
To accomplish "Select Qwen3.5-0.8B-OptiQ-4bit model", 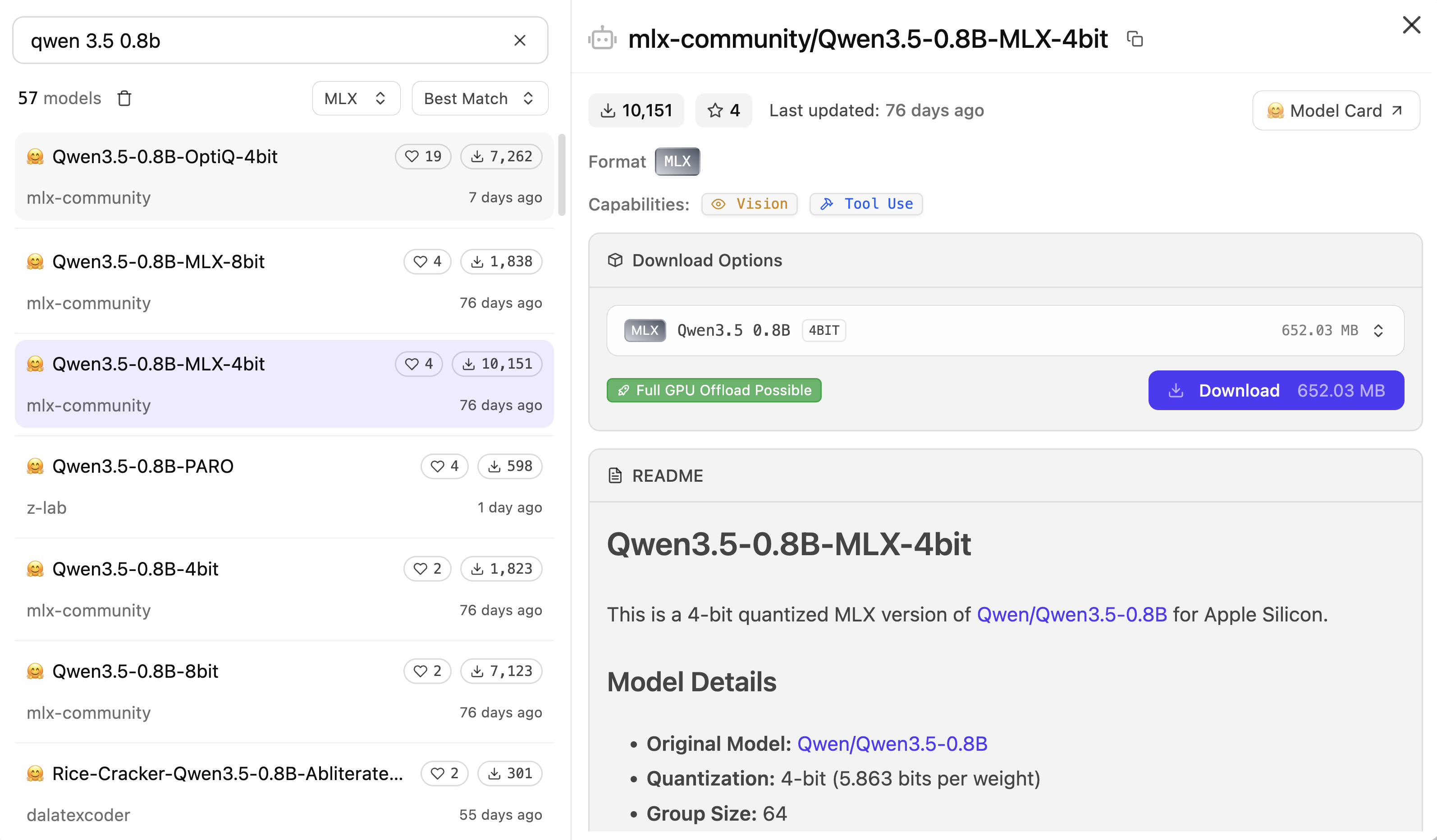I will [x=284, y=177].
